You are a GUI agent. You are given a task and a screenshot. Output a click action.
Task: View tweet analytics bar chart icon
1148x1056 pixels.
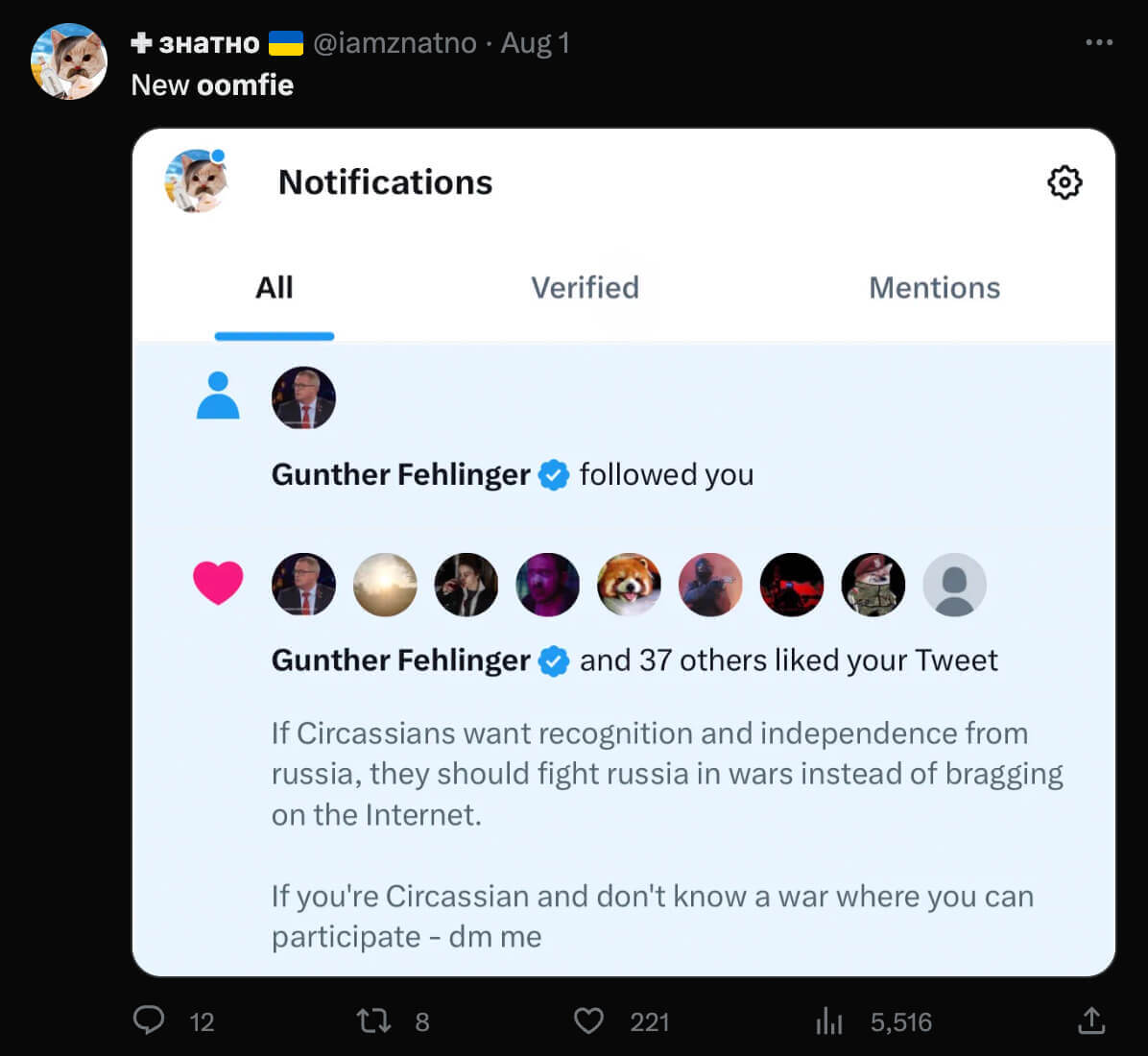(x=828, y=1021)
